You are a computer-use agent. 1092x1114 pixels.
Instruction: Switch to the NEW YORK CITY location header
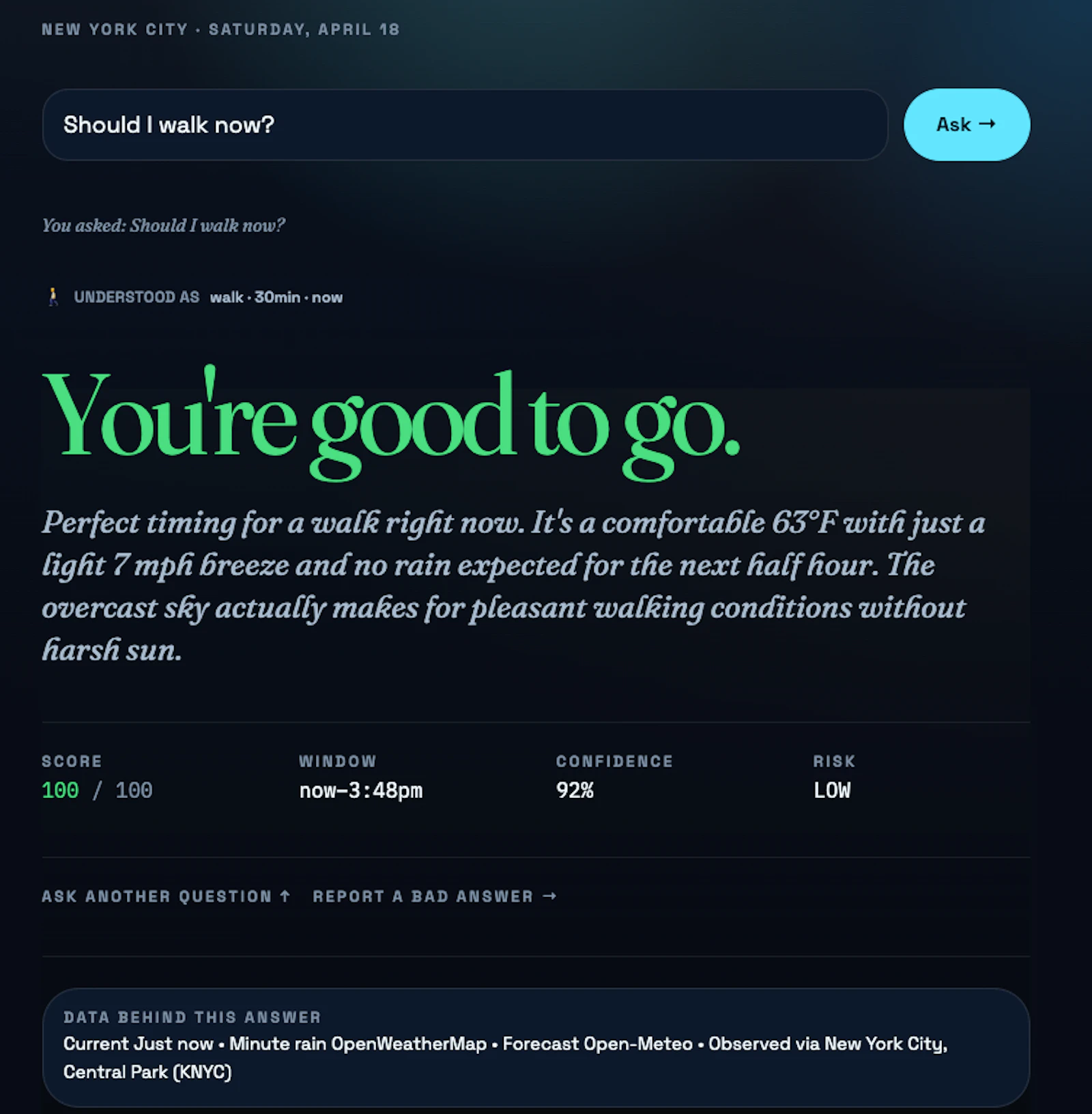coord(114,29)
